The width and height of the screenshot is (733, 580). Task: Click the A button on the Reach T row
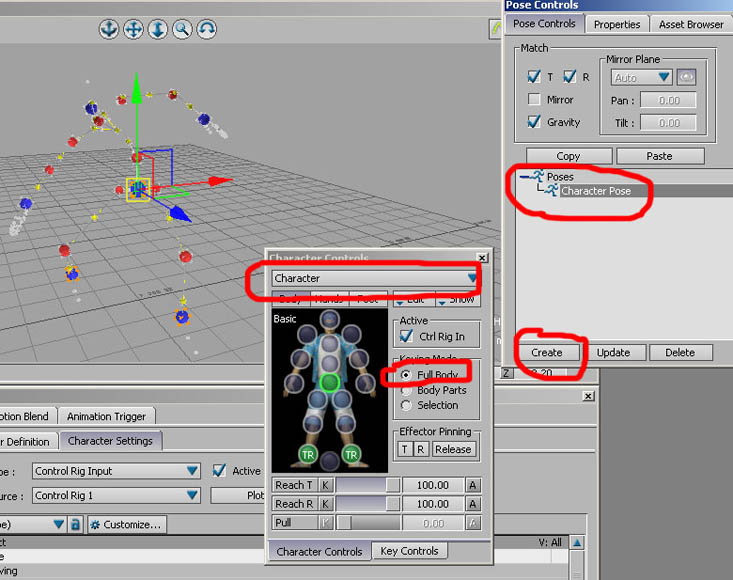click(x=473, y=486)
